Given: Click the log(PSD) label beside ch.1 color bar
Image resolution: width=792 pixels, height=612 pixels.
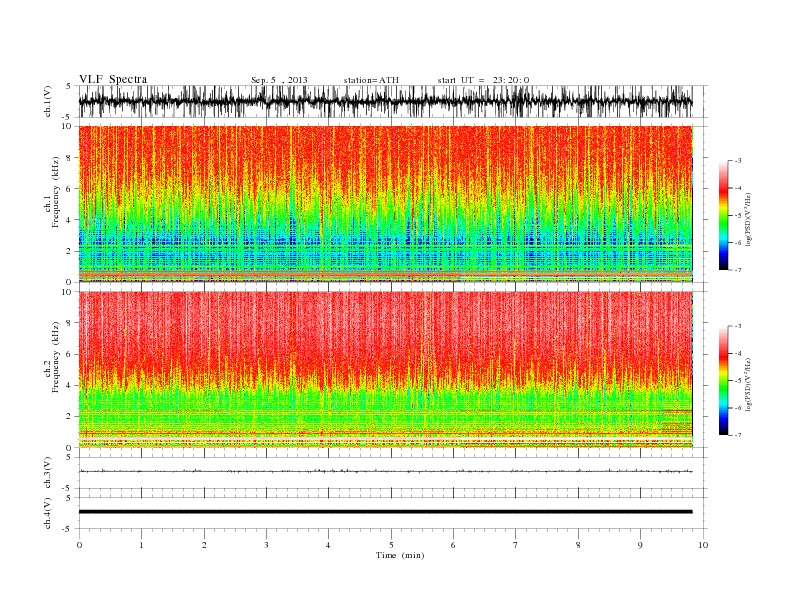Looking at the screenshot, I should [x=749, y=219].
